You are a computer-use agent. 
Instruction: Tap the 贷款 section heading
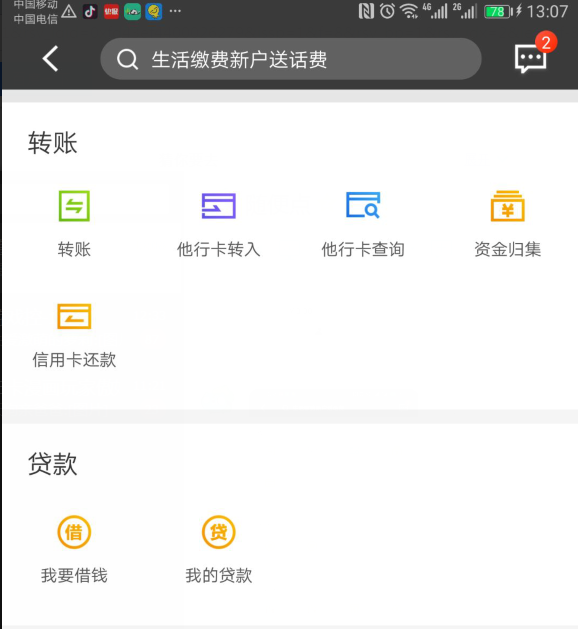tap(53, 464)
